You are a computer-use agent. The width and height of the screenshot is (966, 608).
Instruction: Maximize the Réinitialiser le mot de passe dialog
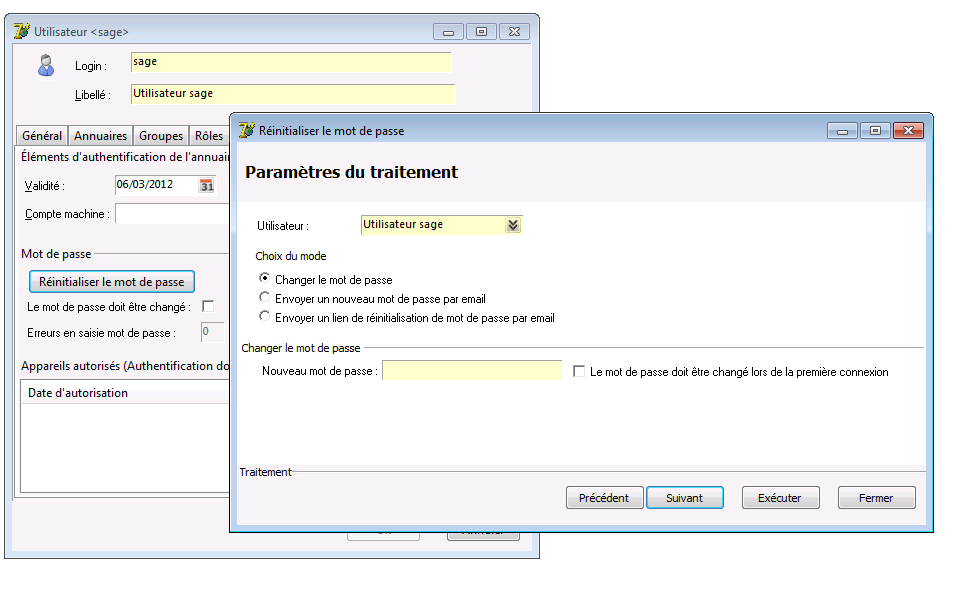point(875,131)
